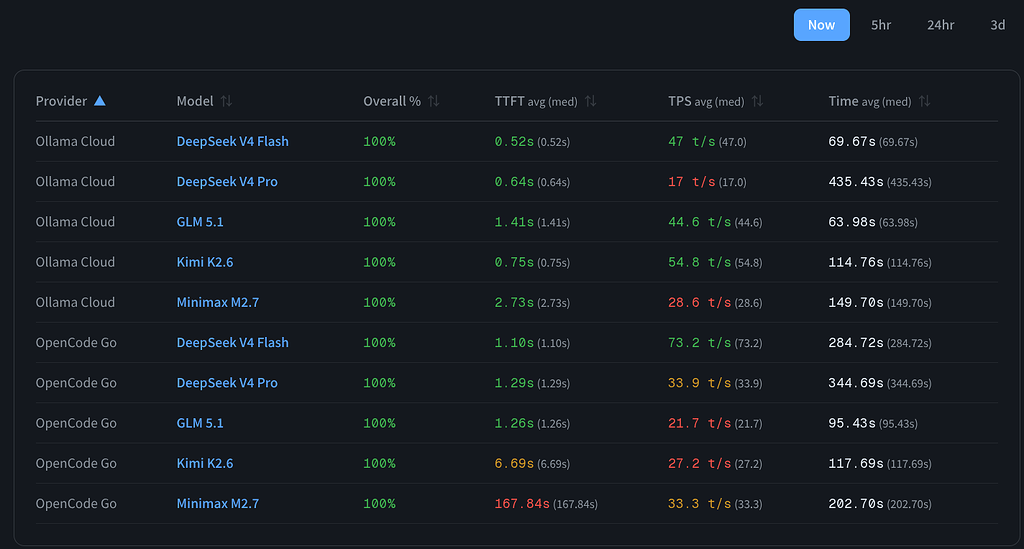
Task: Click 100% overall in OpenCode Minimax M2.7 row
Action: click(x=379, y=504)
